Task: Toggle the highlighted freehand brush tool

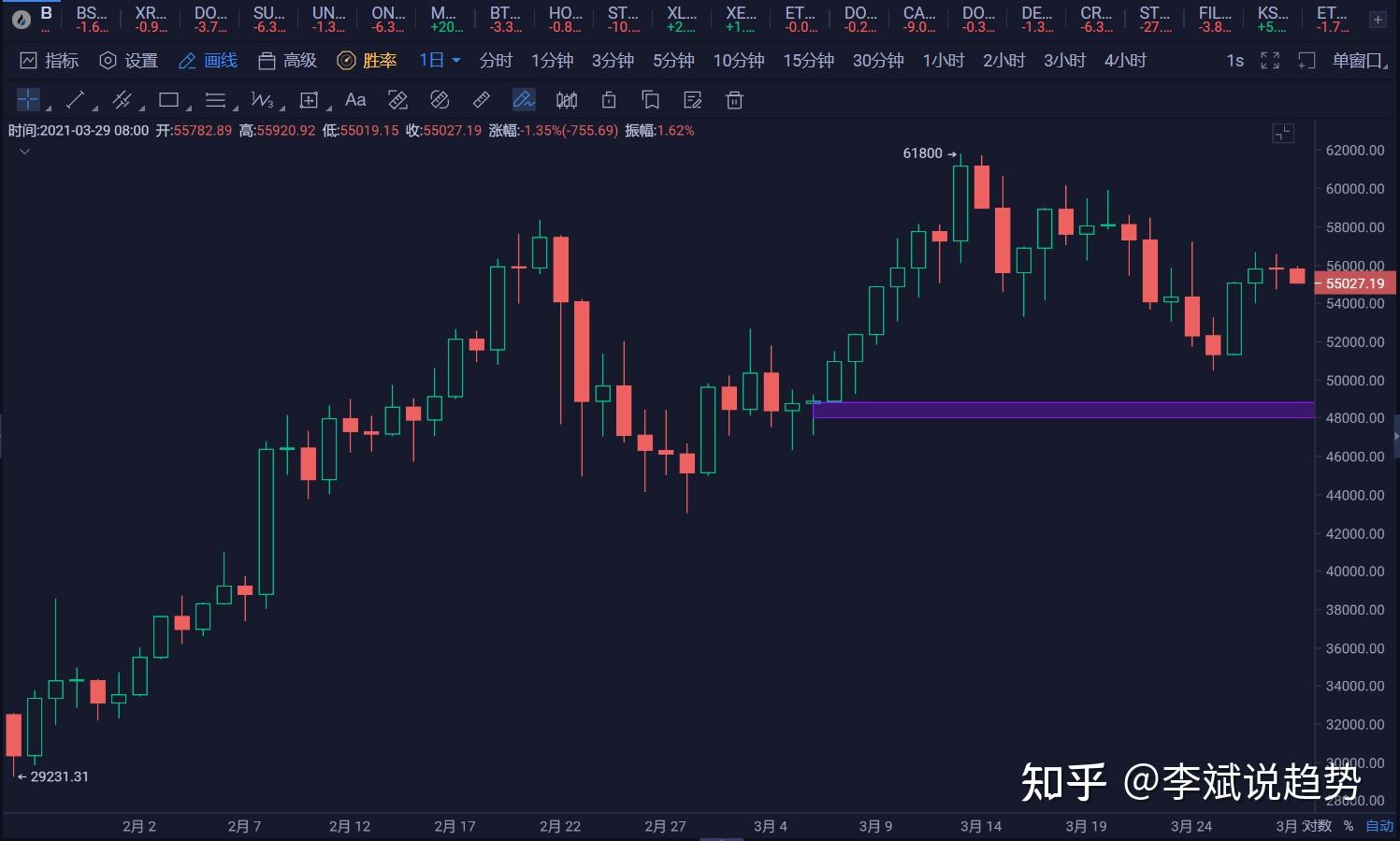Action: click(x=524, y=100)
